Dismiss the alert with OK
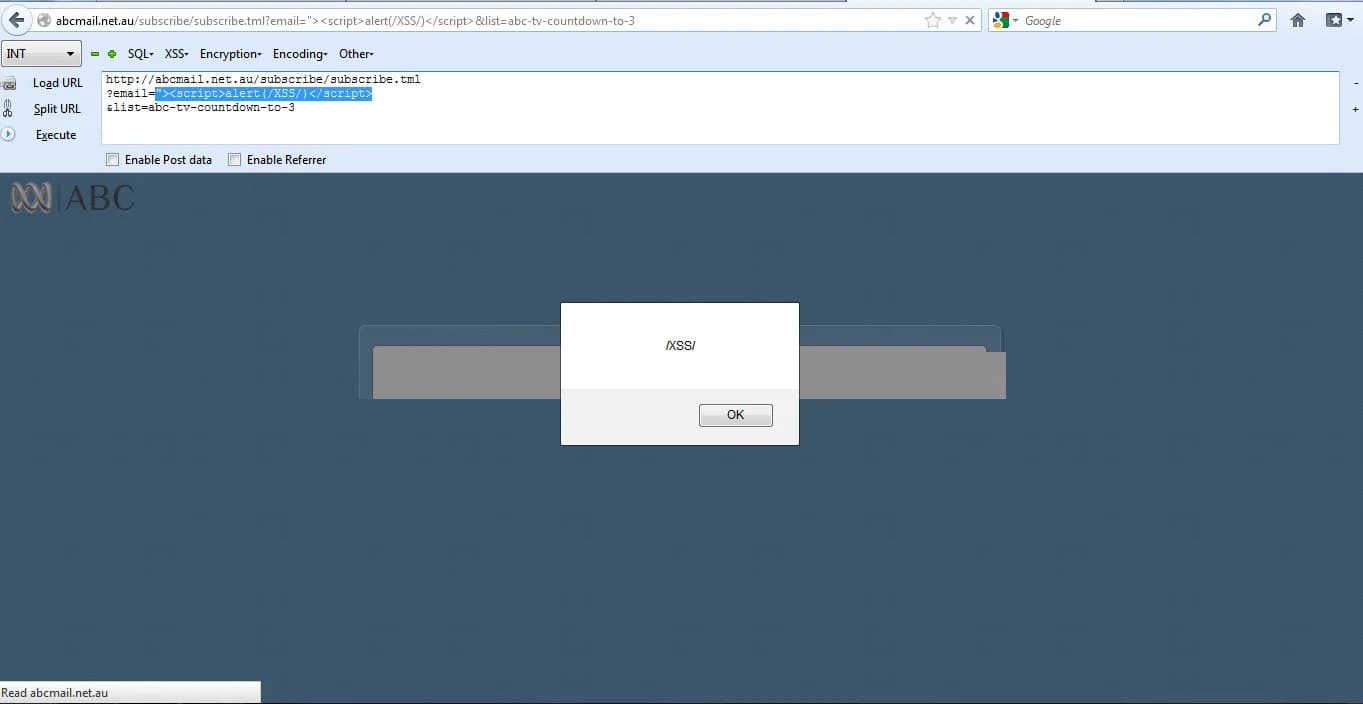Image resolution: width=1363 pixels, height=704 pixels. (x=736, y=415)
